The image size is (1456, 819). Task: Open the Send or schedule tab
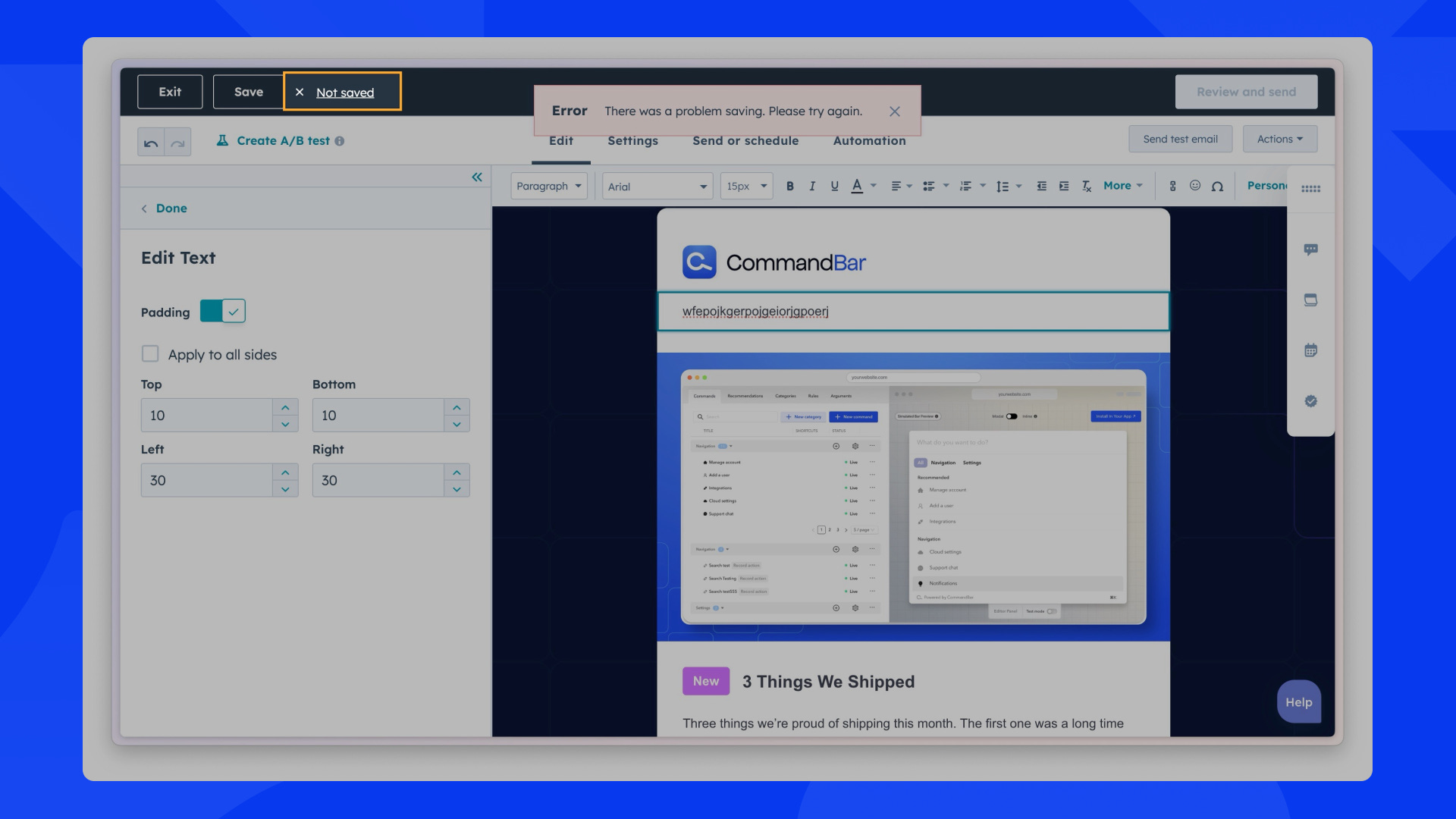[745, 141]
